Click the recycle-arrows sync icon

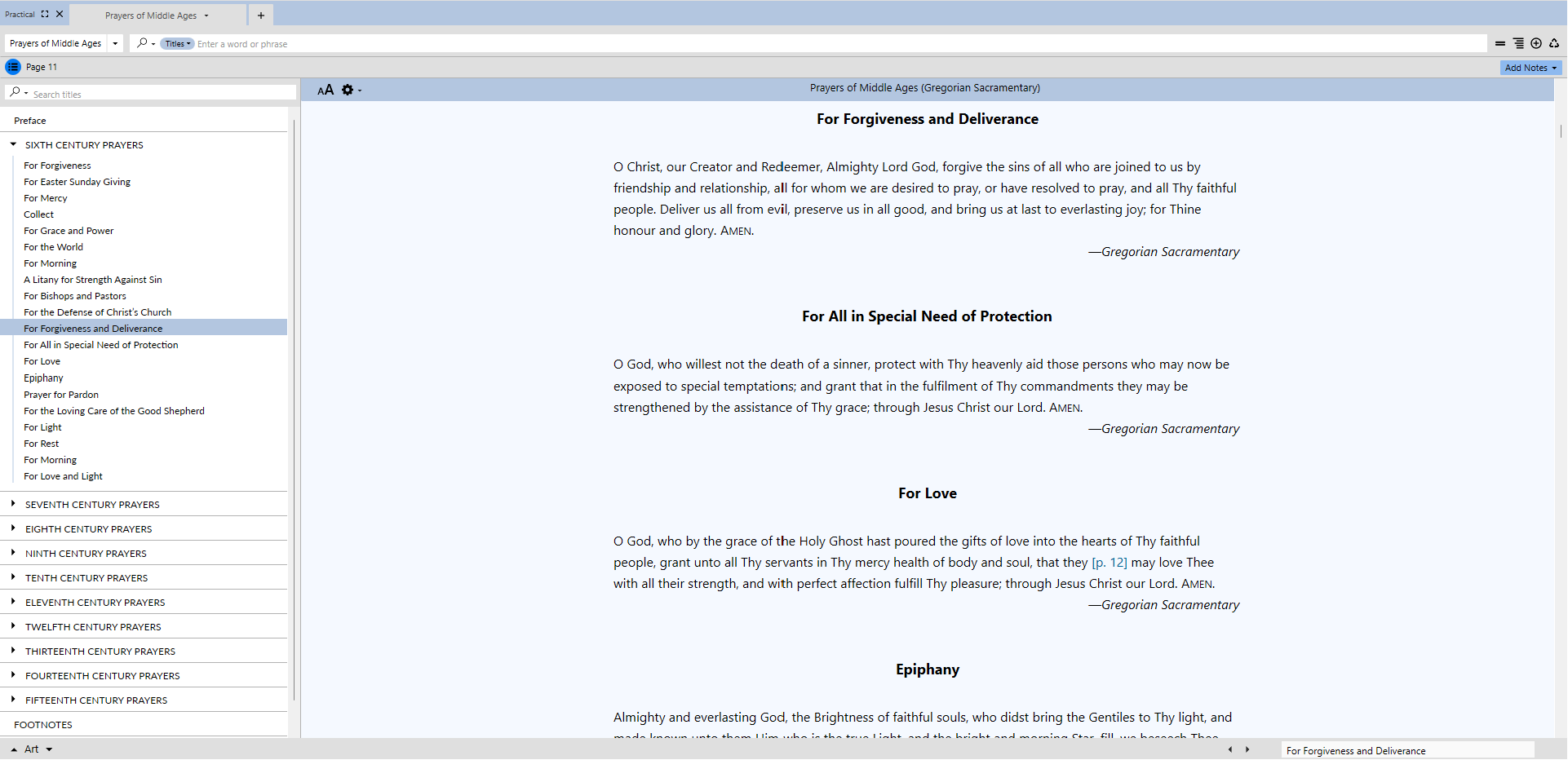pos(1554,44)
